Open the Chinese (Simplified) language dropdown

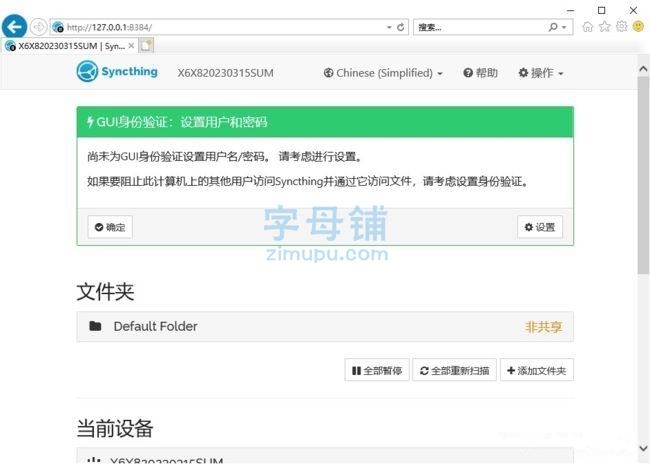tap(383, 73)
